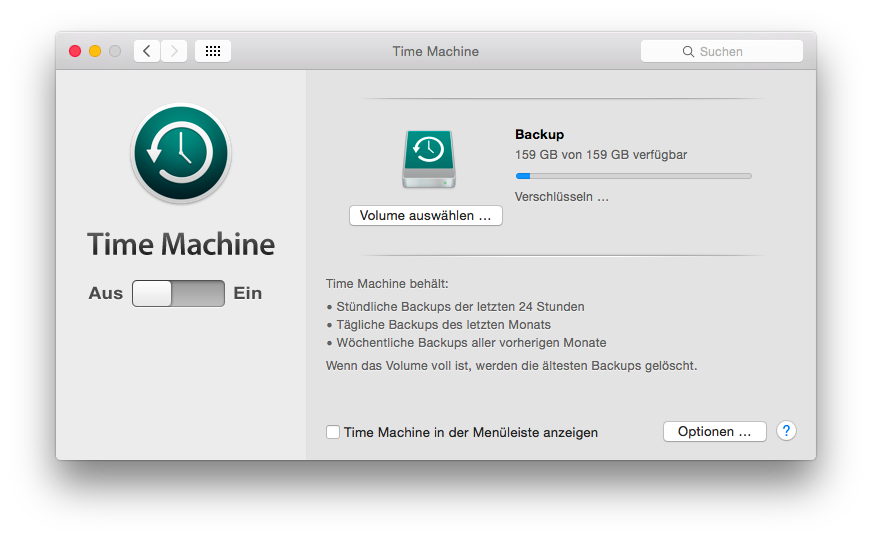Screen dimensions: 872x540
Task: Click '159 GB von 159 GB verfügbar' text
Action: pos(601,155)
